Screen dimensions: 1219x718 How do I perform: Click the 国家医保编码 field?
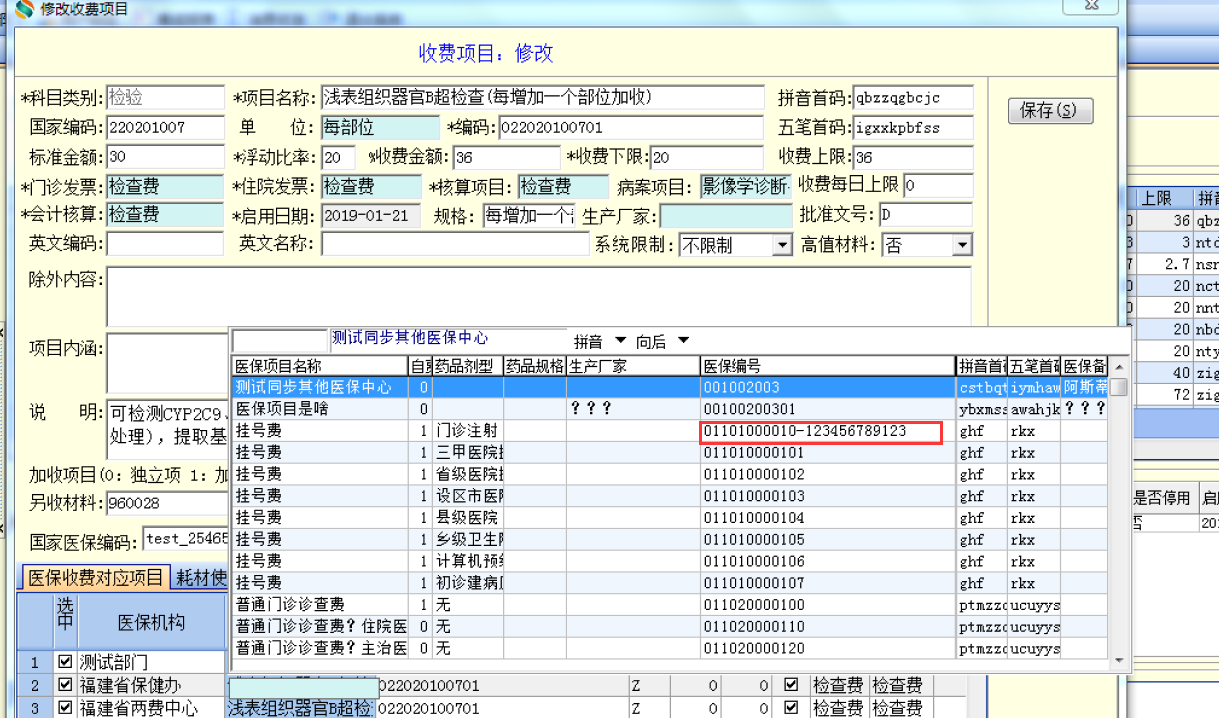(185, 540)
